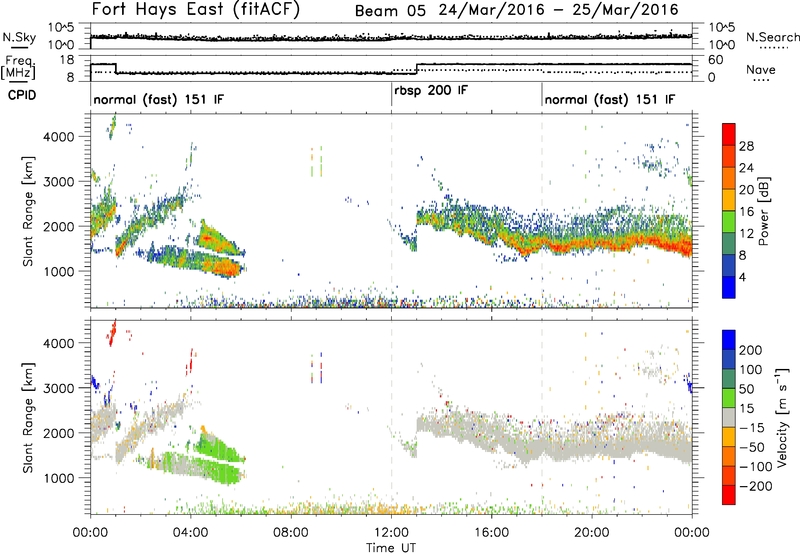Select the green 12–16 dB Power colorbar segment
This screenshot has height=554, width=800.
point(729,221)
